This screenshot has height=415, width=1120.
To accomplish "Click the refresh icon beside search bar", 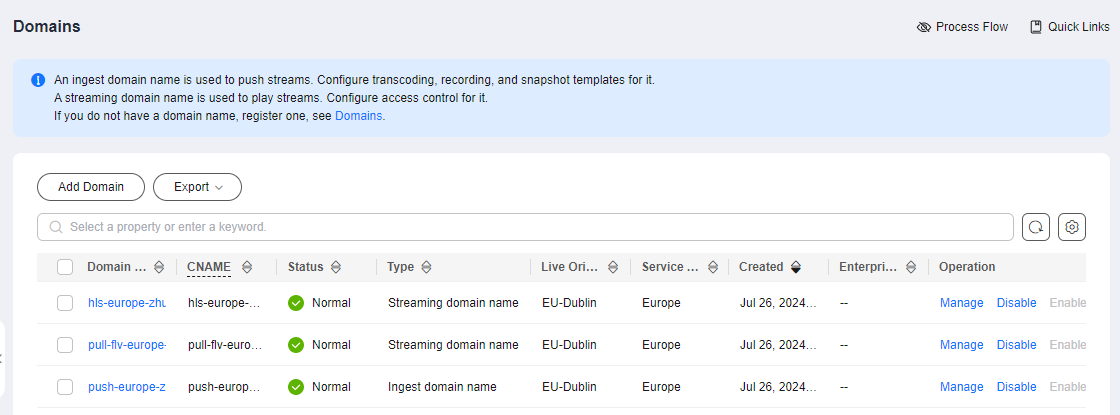I will [1036, 227].
